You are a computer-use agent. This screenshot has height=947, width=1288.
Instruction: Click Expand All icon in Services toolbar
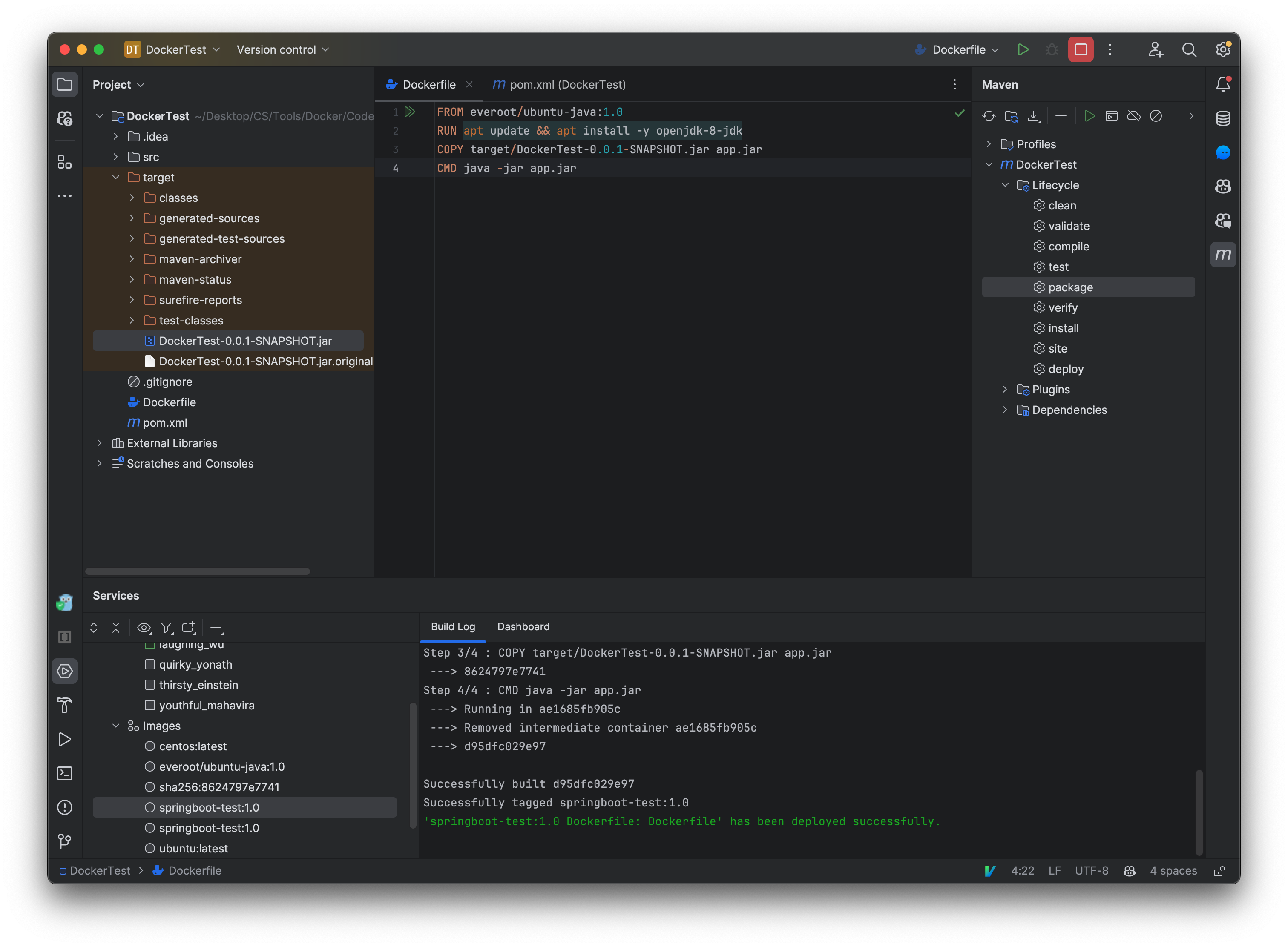click(93, 628)
